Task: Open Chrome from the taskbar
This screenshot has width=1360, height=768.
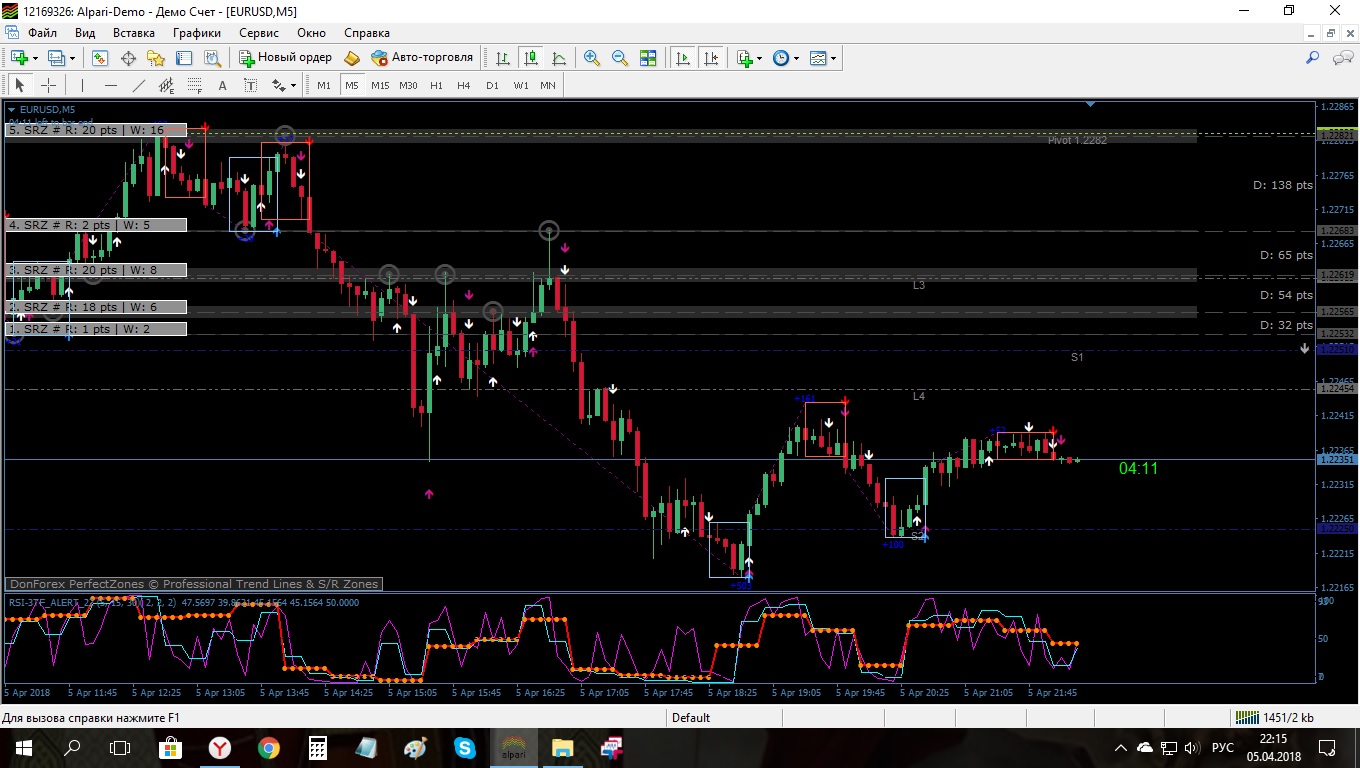Action: pyautogui.click(x=268, y=747)
